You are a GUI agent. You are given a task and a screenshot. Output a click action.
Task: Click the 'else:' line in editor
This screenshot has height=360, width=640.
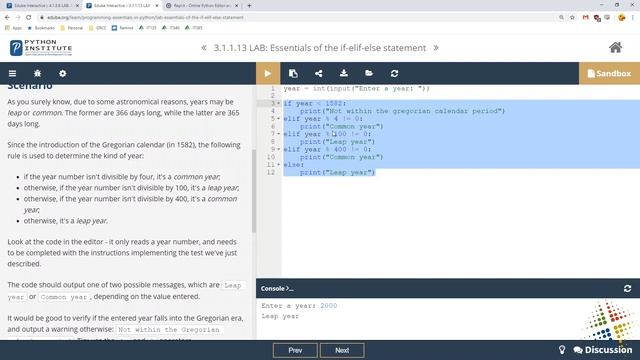point(294,164)
